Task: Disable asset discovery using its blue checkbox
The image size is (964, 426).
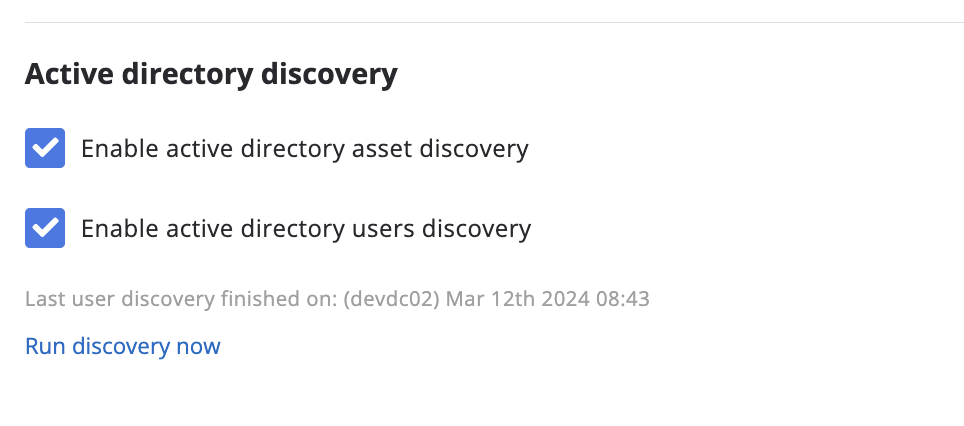Action: [x=45, y=148]
